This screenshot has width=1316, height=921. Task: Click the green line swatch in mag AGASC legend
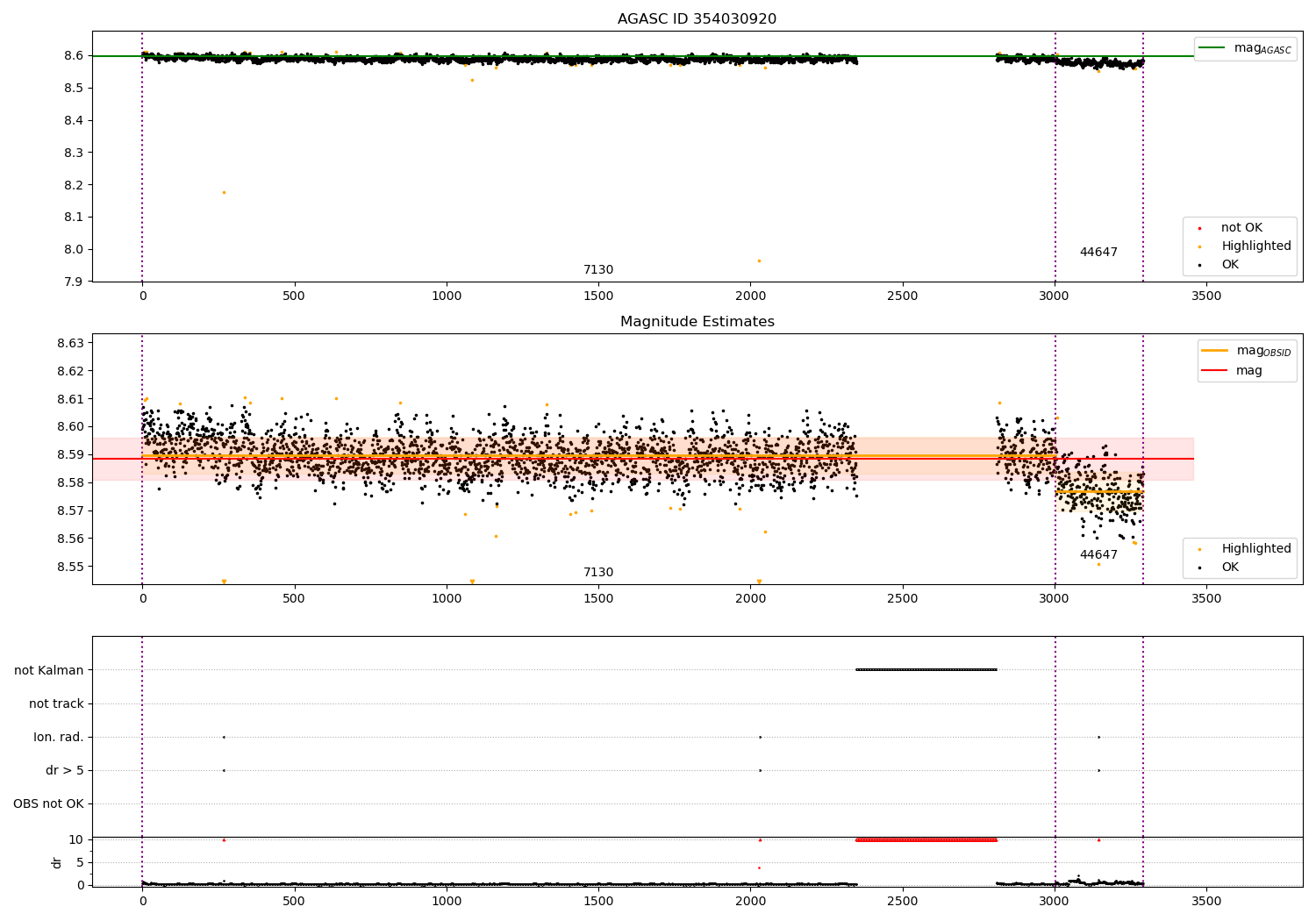pos(1212,48)
